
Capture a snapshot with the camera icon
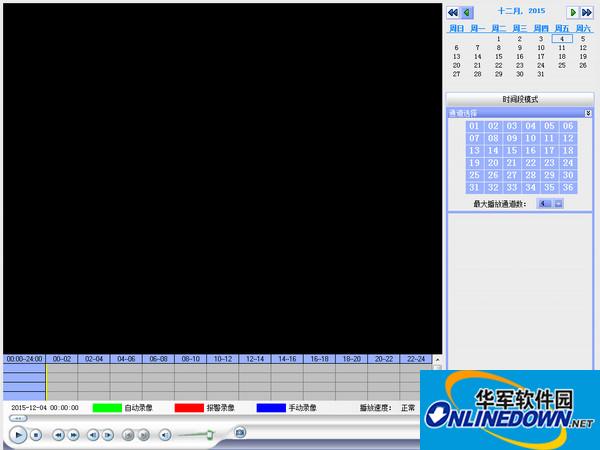tap(240, 432)
